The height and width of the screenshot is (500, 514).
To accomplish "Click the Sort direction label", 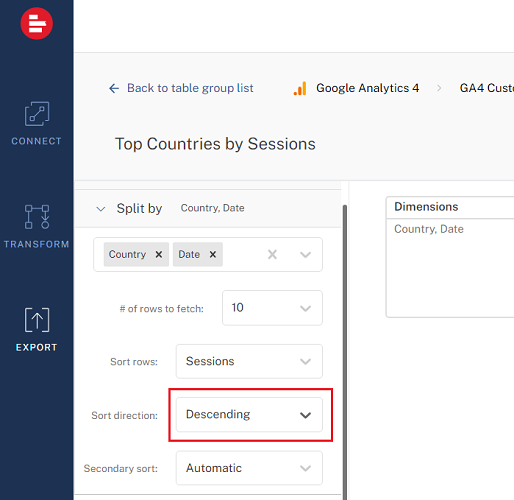I will (x=124, y=415).
